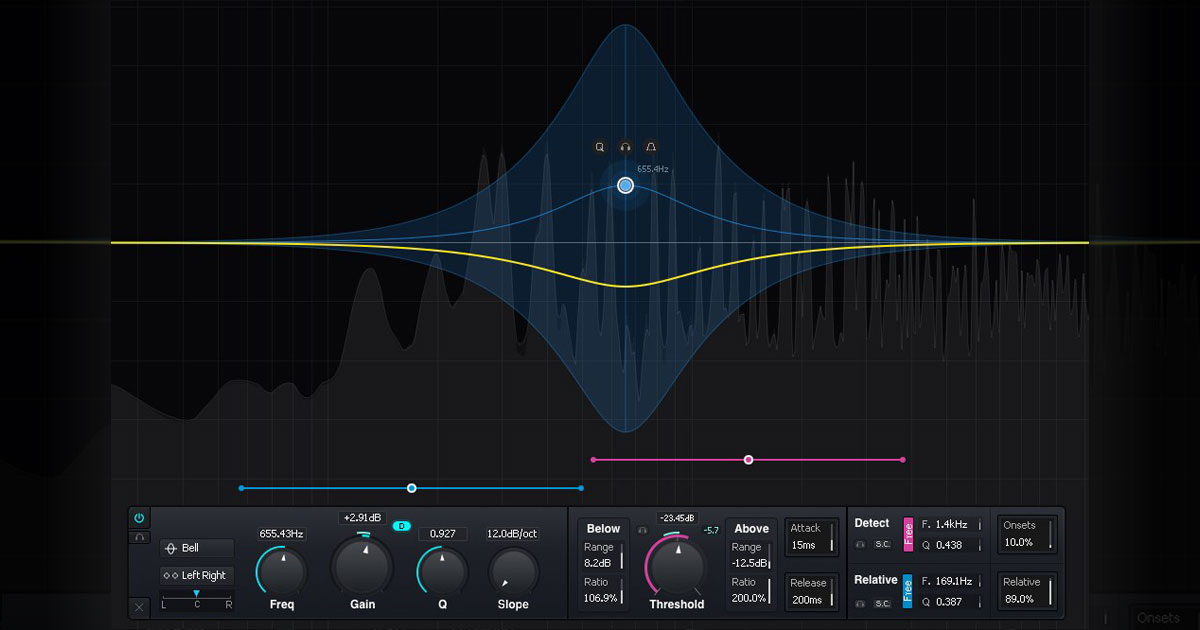
Task: Click the Slope knob
Action: point(513,572)
